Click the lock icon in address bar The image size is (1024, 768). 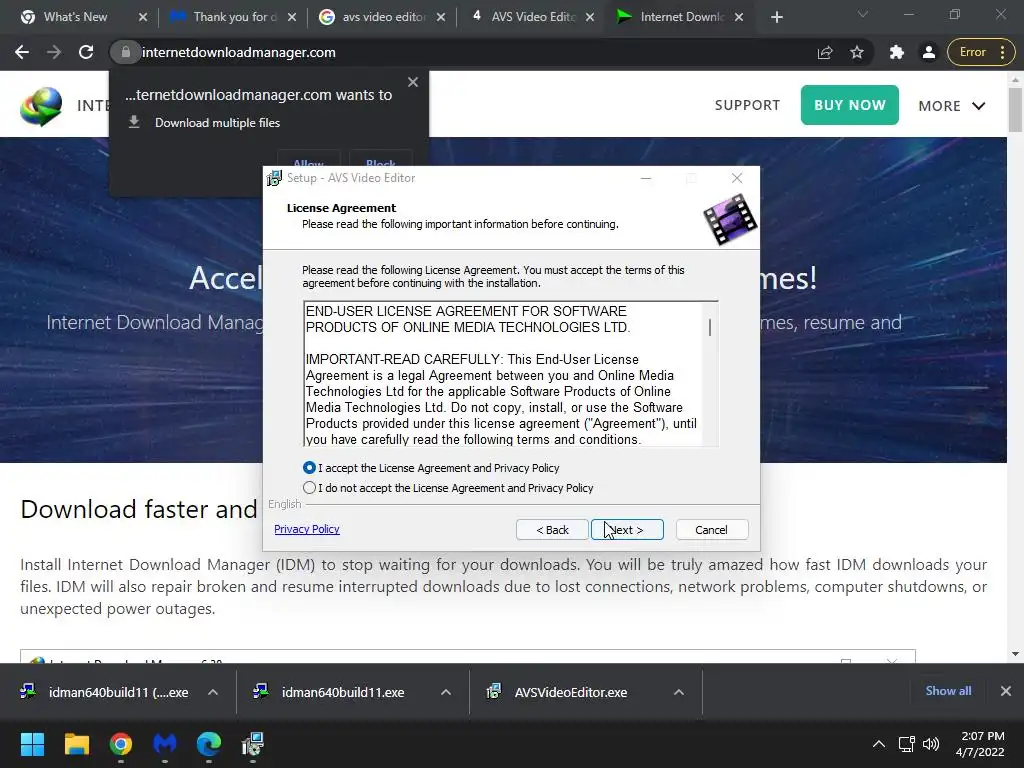coord(125,52)
